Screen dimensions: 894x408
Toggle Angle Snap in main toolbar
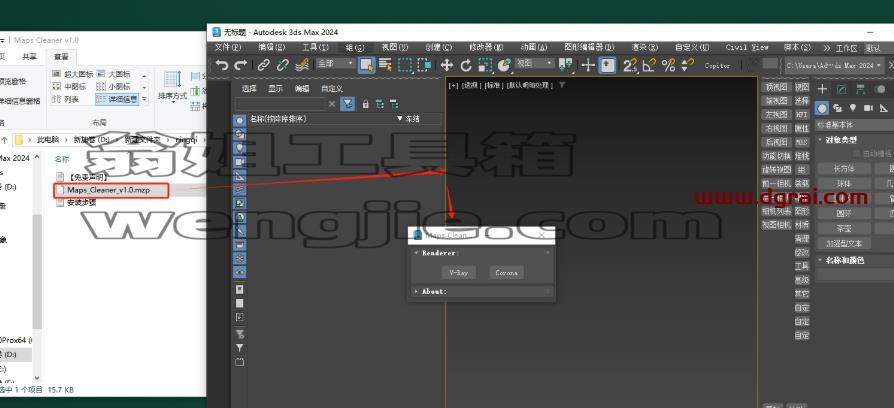coord(649,65)
